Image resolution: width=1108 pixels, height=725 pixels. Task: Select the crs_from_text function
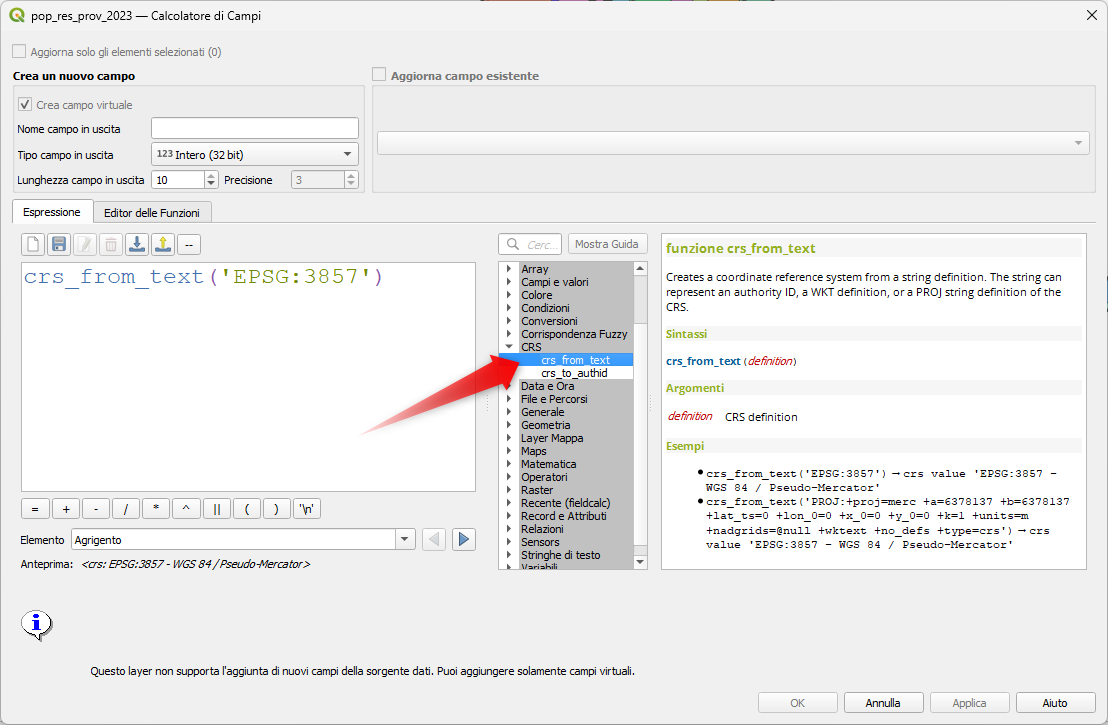click(x=575, y=360)
